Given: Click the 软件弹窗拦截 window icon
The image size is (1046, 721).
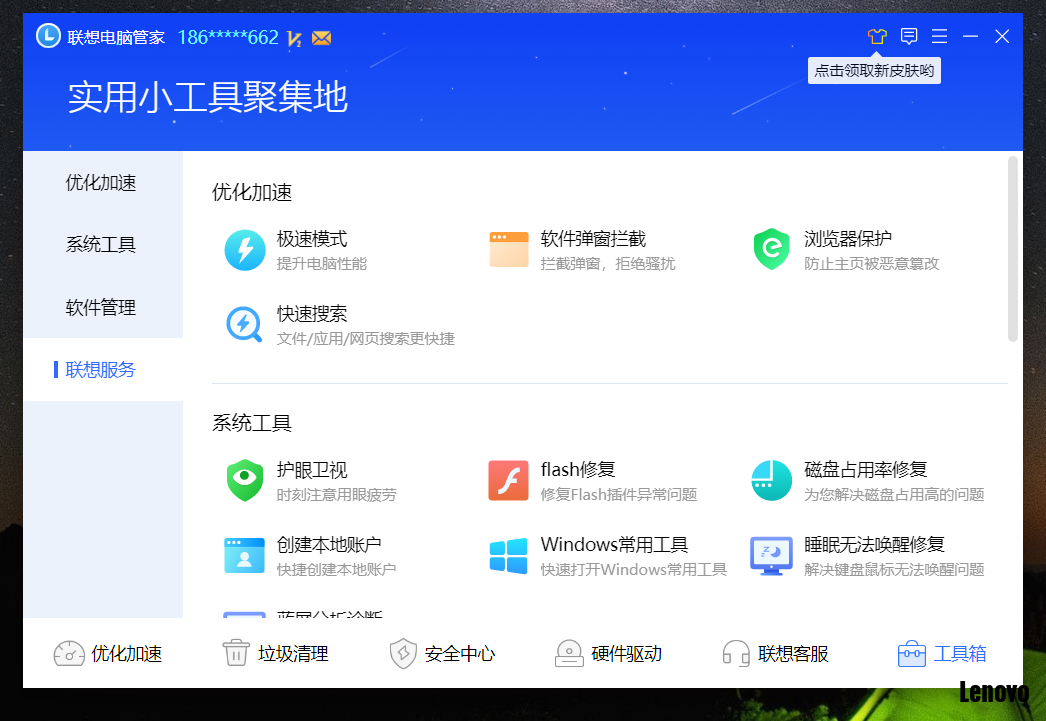Looking at the screenshot, I should [508, 250].
